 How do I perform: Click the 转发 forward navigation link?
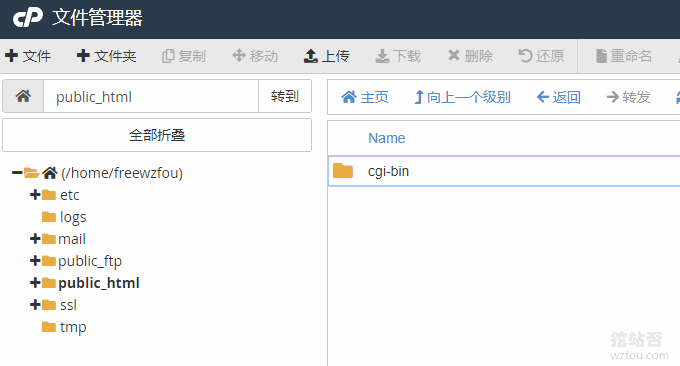pos(628,97)
